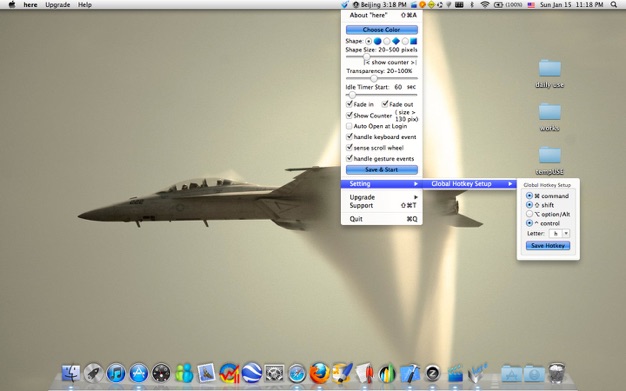This screenshot has height=391, width=626.
Task: Expand the Global Hotkey Setup submenu
Action: pos(470,184)
